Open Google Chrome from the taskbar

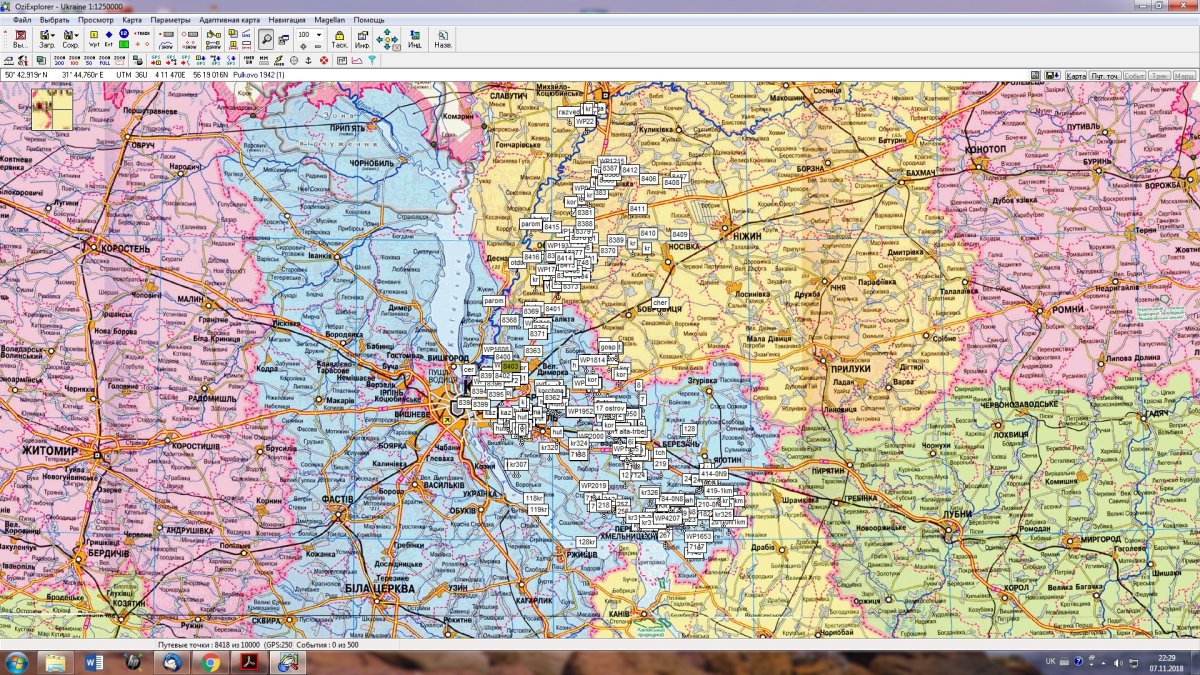(210, 662)
